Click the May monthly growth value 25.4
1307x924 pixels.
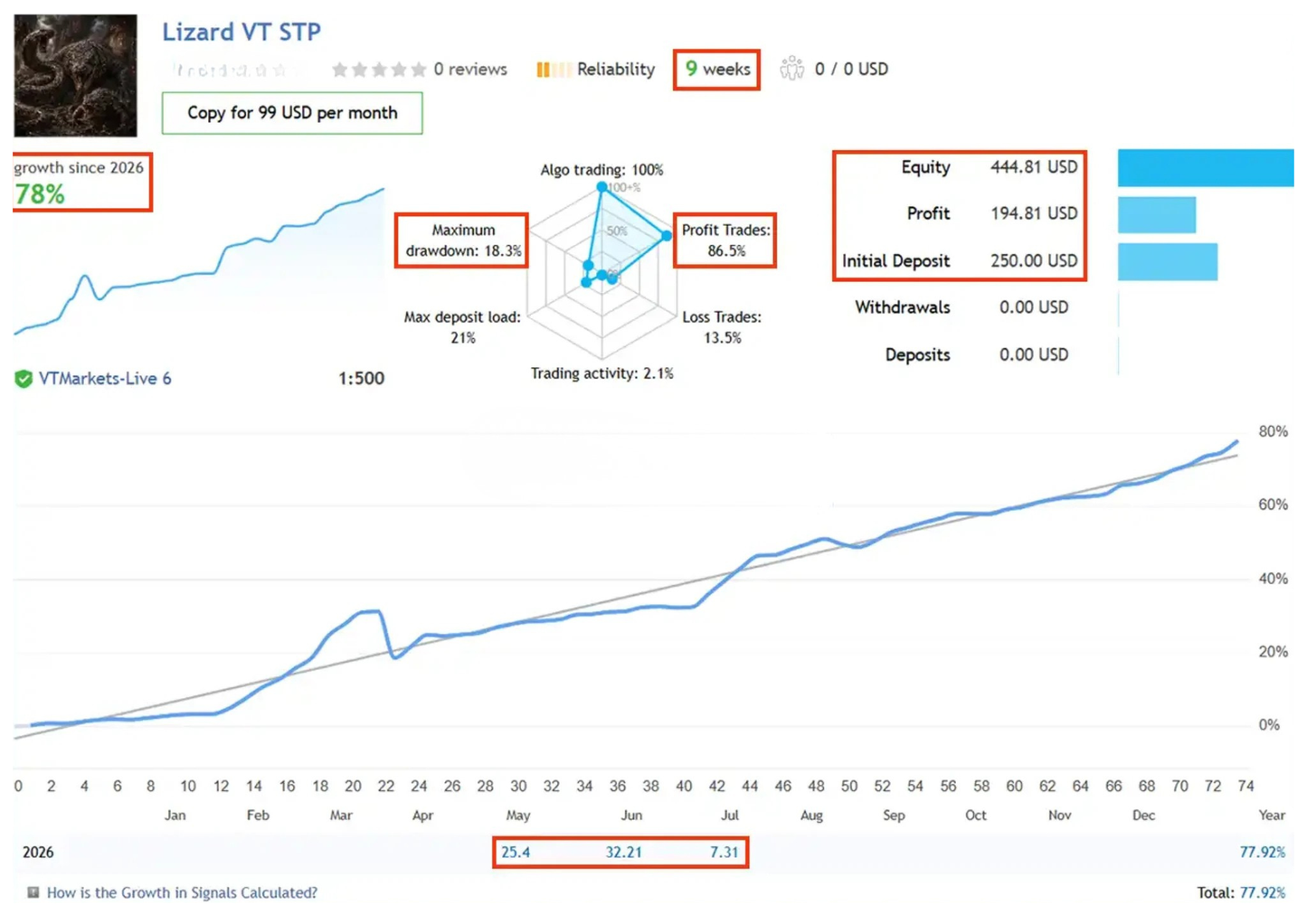(516, 852)
